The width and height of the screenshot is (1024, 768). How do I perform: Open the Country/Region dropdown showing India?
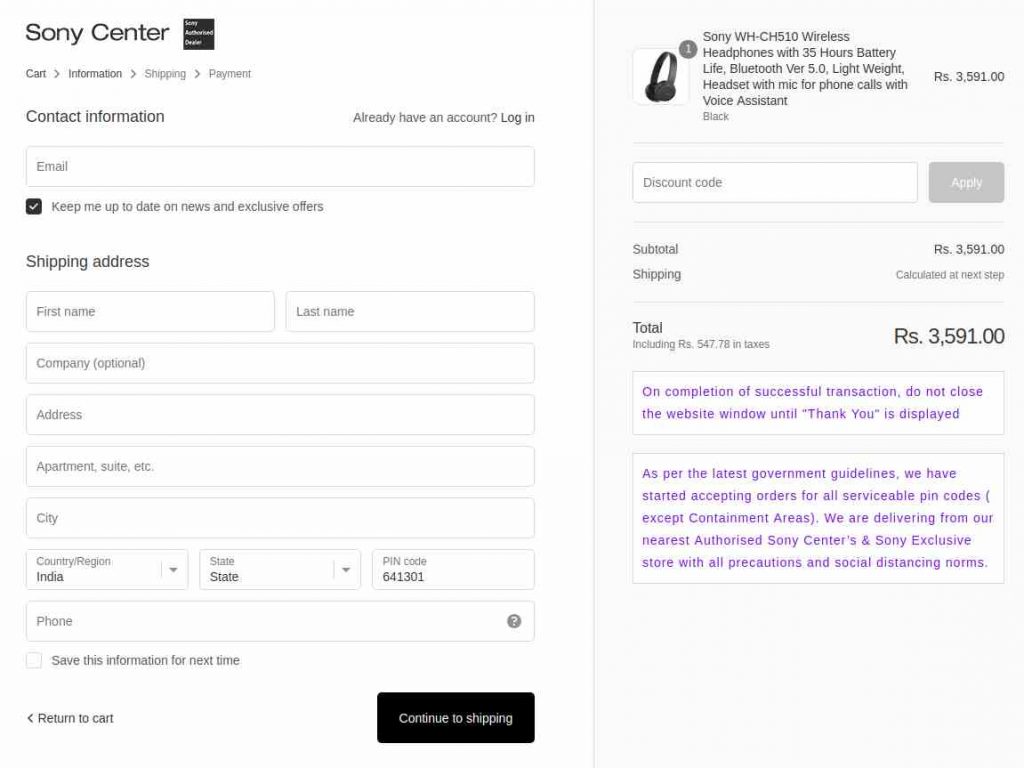(x=107, y=569)
